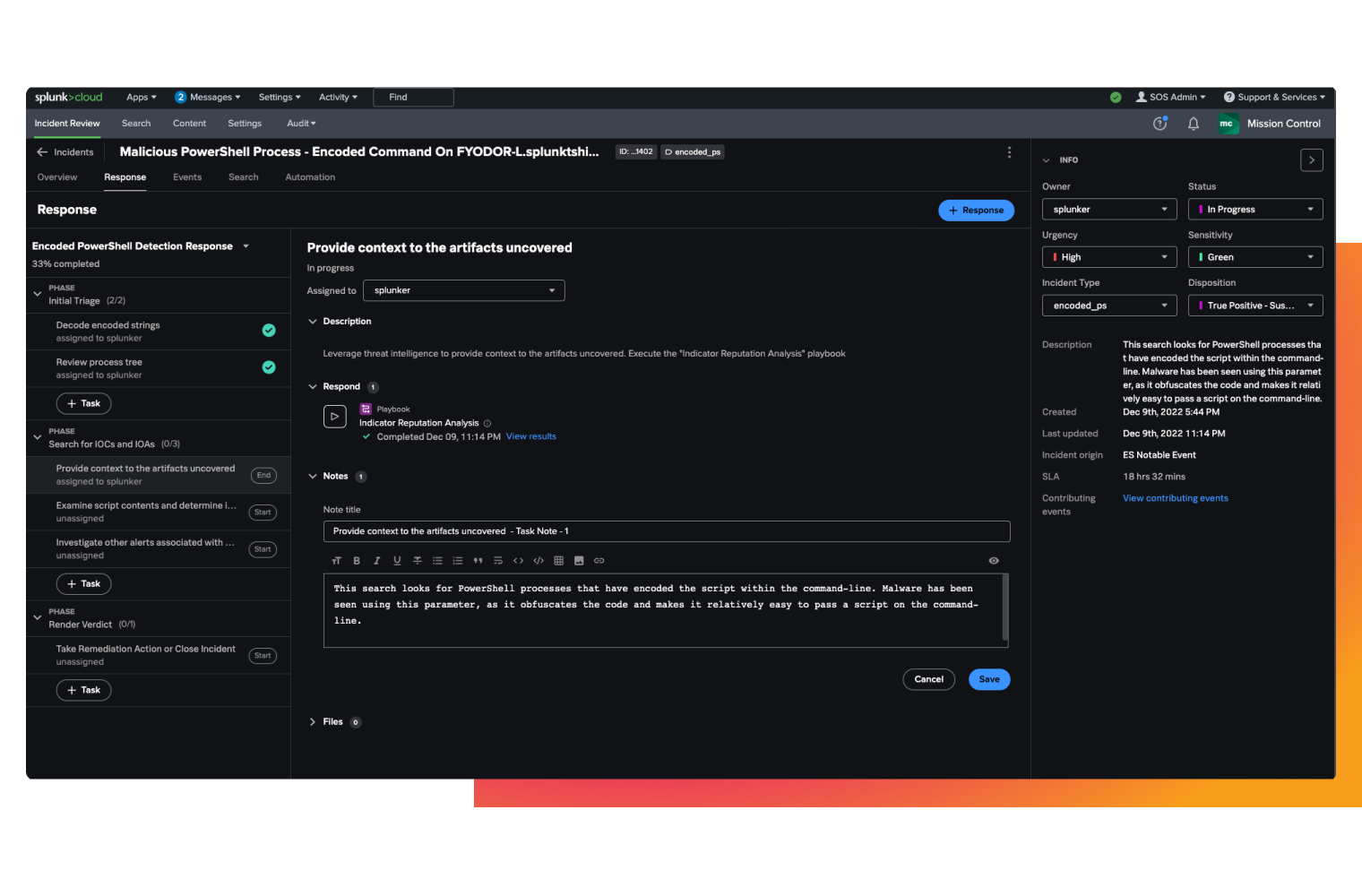This screenshot has height=896, width=1362.
Task: Insert a table into the task note
Action: 559,560
